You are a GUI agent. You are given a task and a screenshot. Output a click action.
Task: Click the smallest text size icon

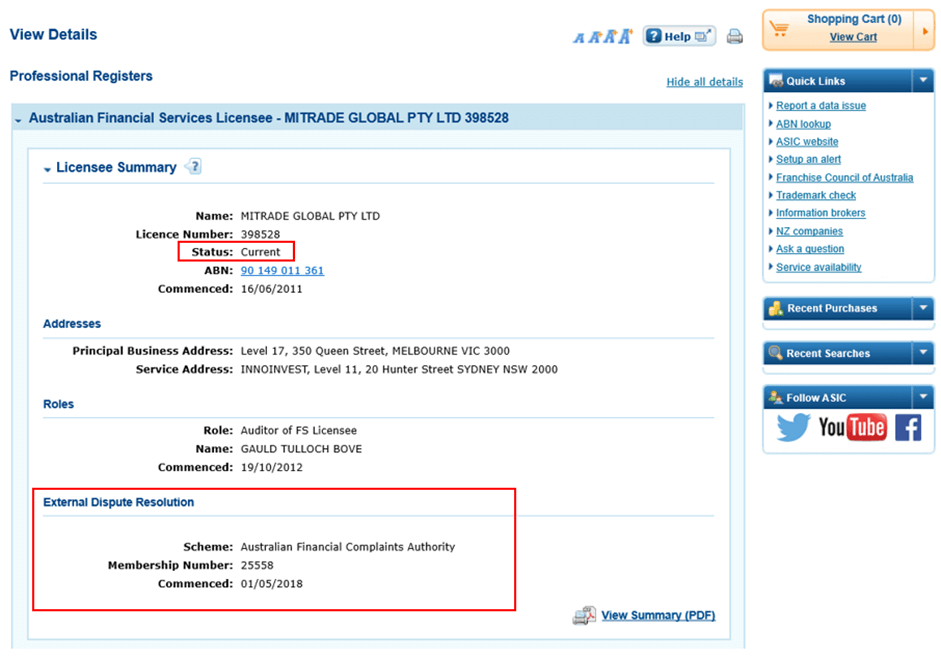[578, 38]
